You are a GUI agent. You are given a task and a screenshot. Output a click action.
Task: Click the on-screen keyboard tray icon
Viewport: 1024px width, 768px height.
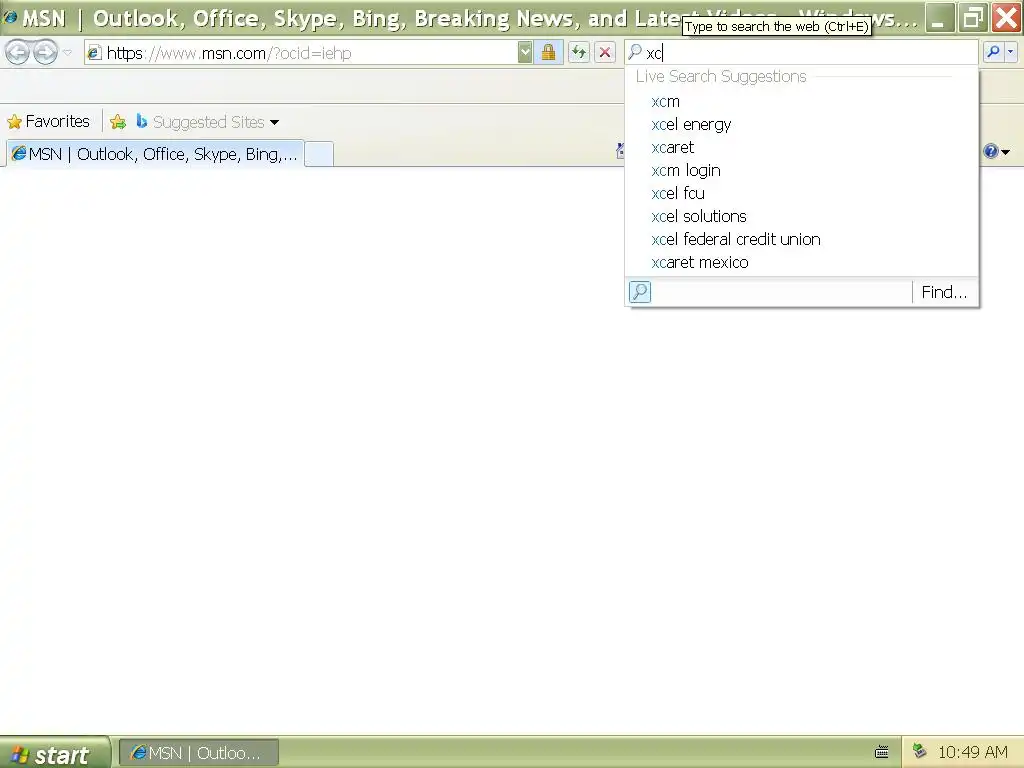[x=882, y=752]
